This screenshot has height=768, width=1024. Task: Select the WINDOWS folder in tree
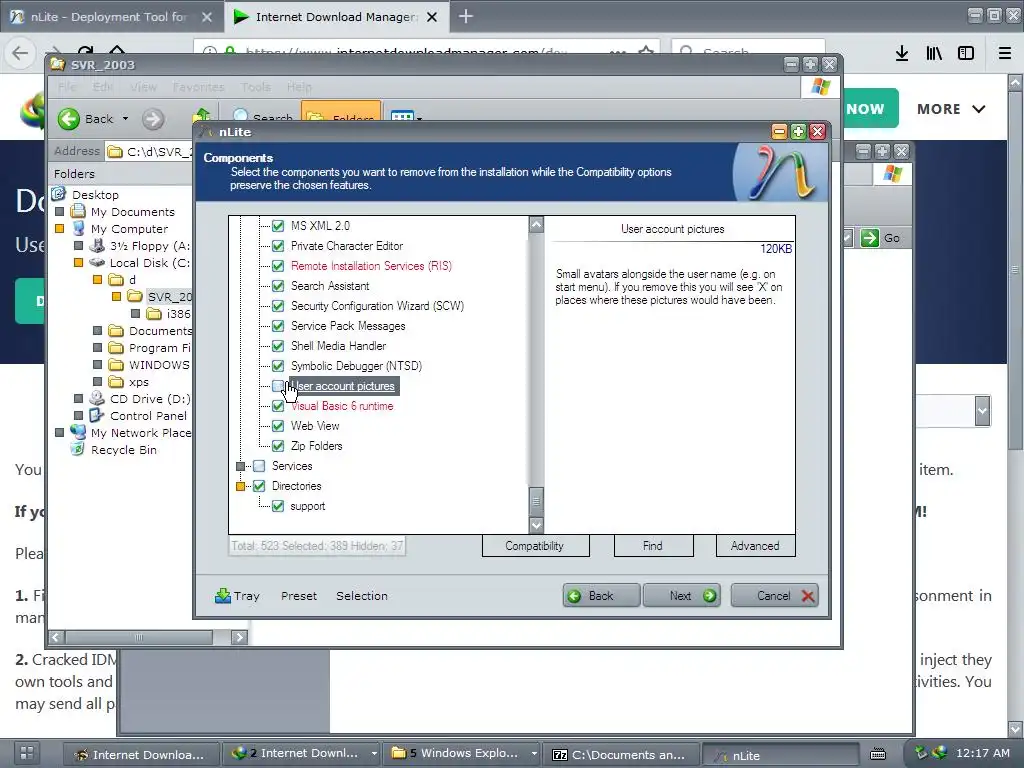[x=159, y=365]
